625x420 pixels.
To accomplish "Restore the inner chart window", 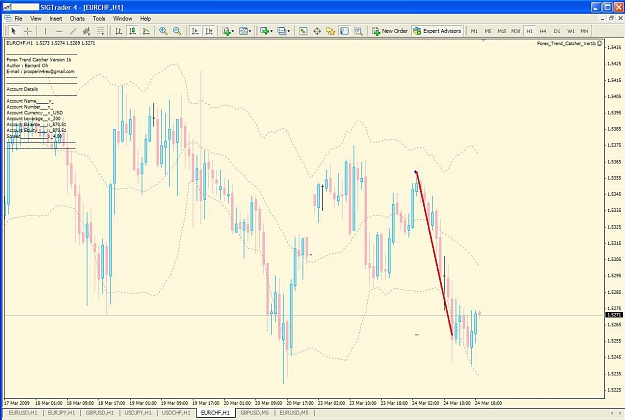I will (612, 18).
